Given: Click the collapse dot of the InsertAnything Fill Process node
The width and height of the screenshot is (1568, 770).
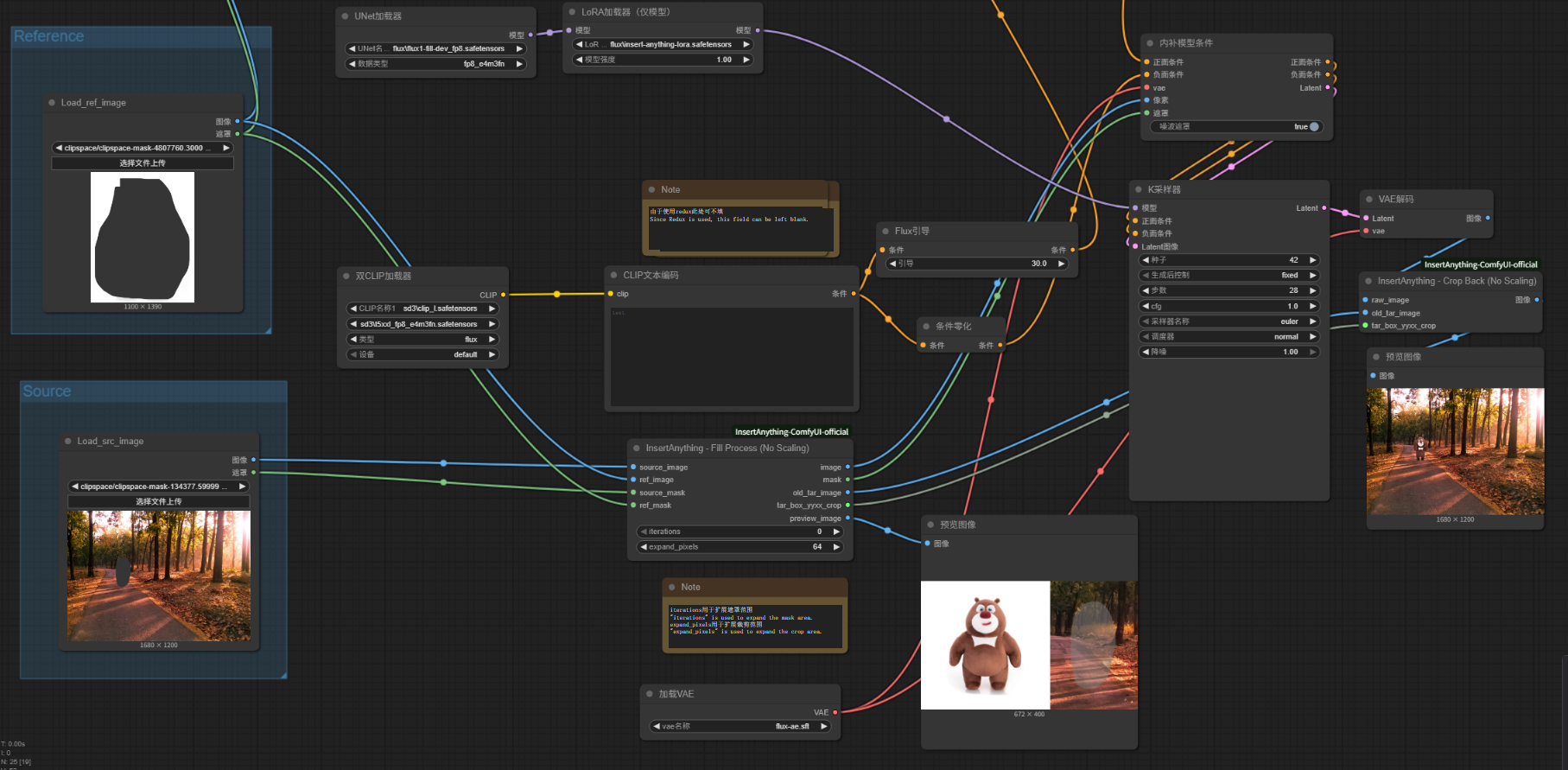Looking at the screenshot, I should pyautogui.click(x=637, y=448).
